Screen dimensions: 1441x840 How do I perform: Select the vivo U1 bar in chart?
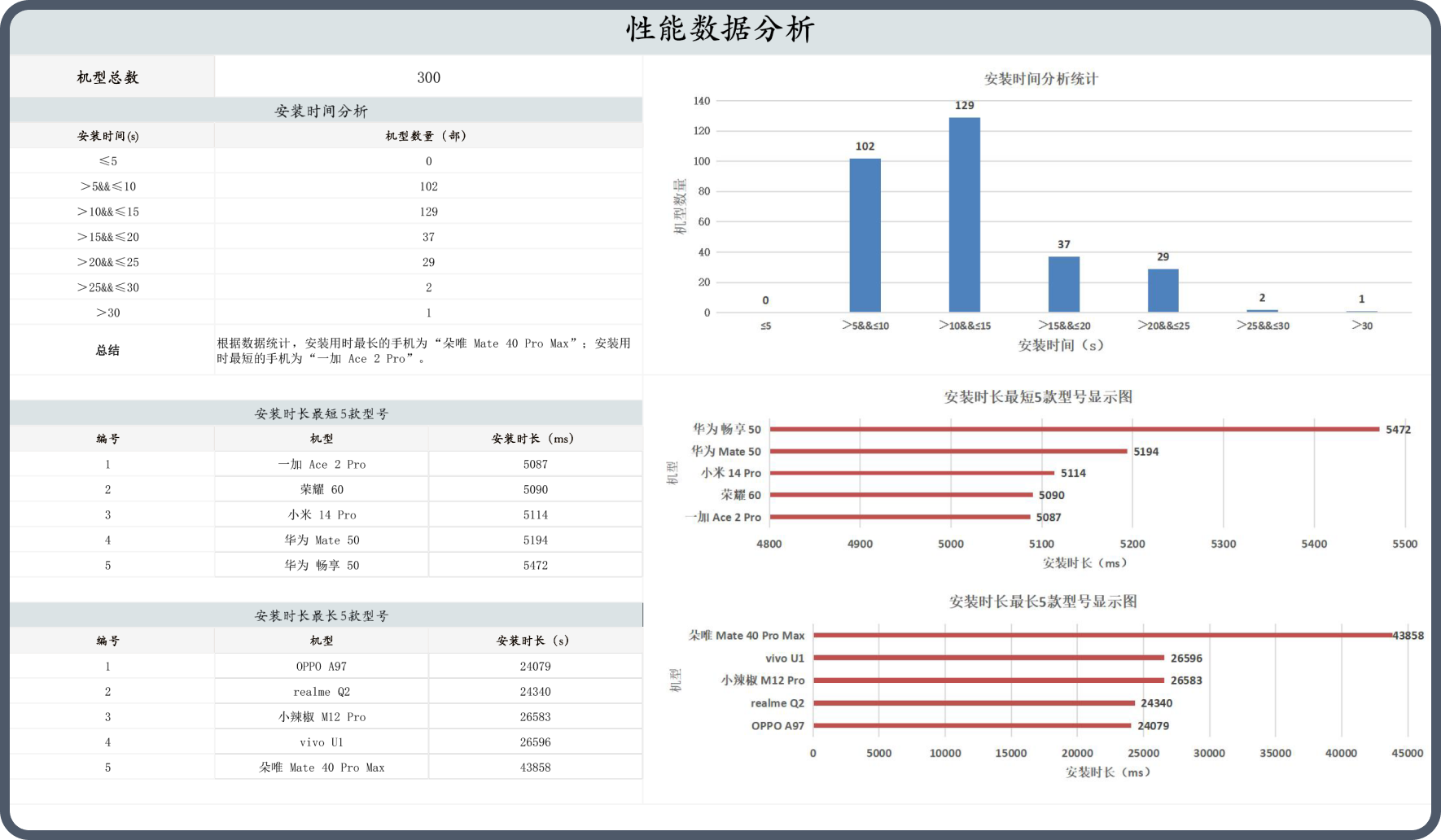pos(988,658)
